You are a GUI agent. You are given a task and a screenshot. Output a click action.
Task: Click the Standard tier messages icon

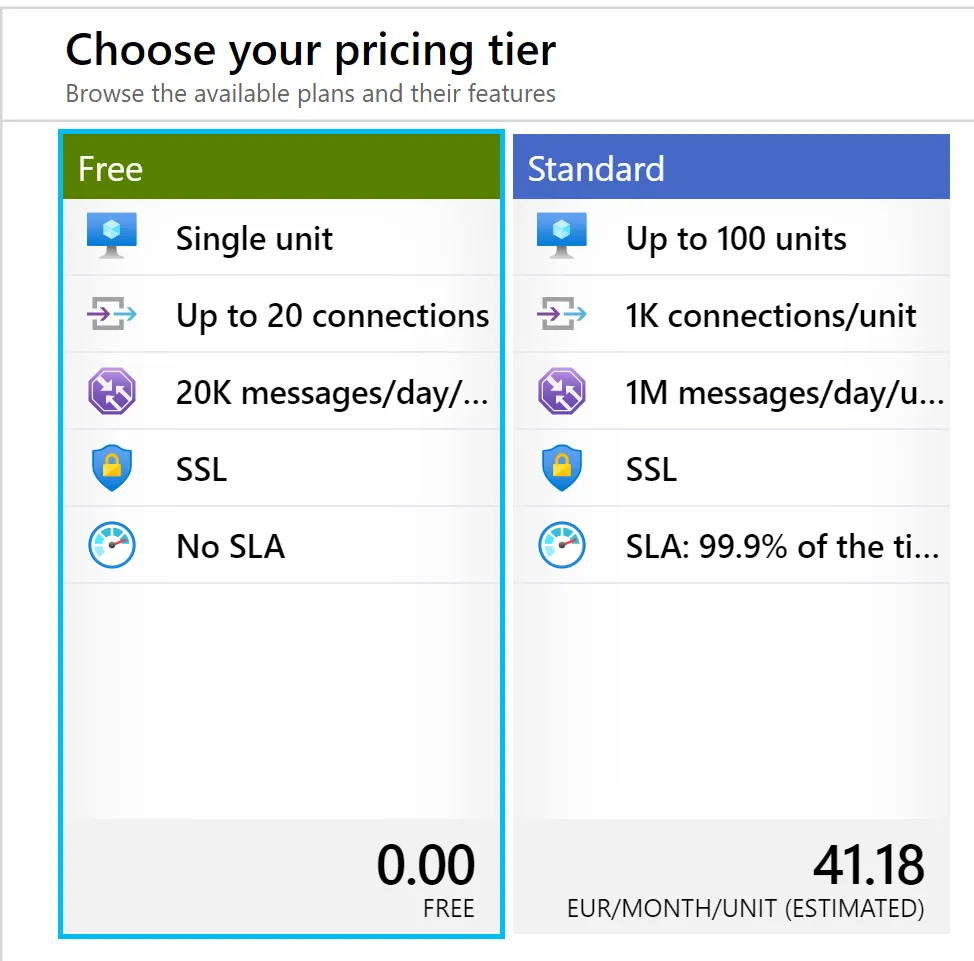click(562, 392)
